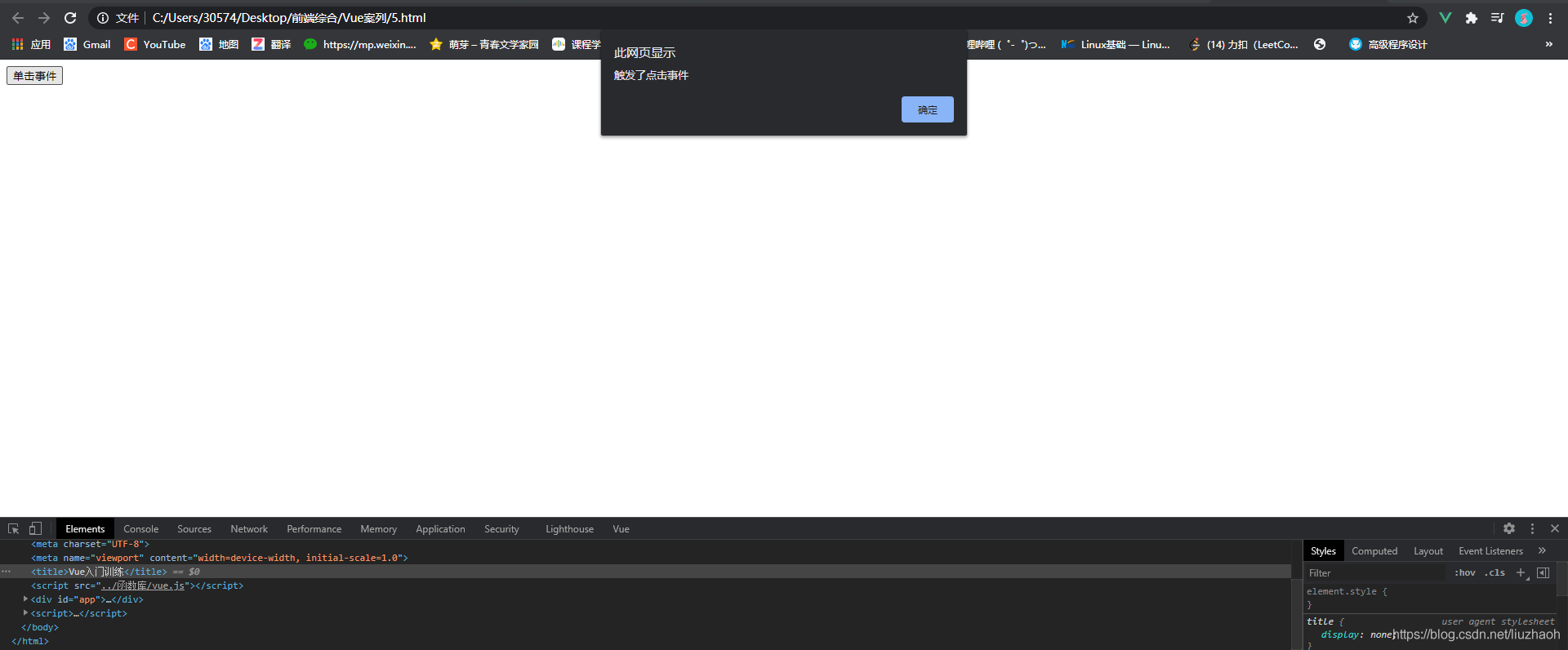Select the Styles pane tab
The height and width of the screenshot is (650, 1568).
coord(1323,550)
